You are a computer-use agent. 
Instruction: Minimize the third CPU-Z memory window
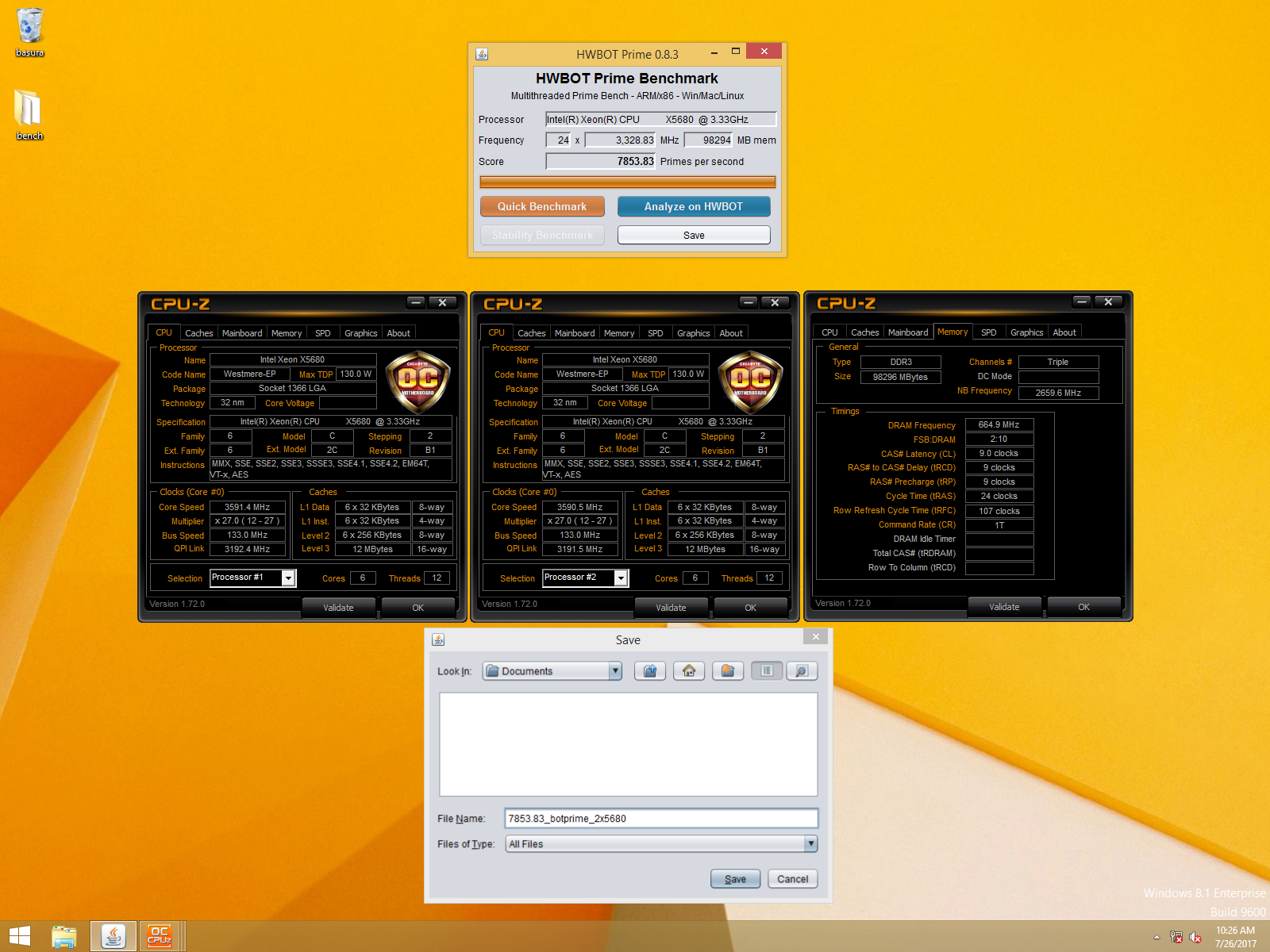tap(1082, 301)
